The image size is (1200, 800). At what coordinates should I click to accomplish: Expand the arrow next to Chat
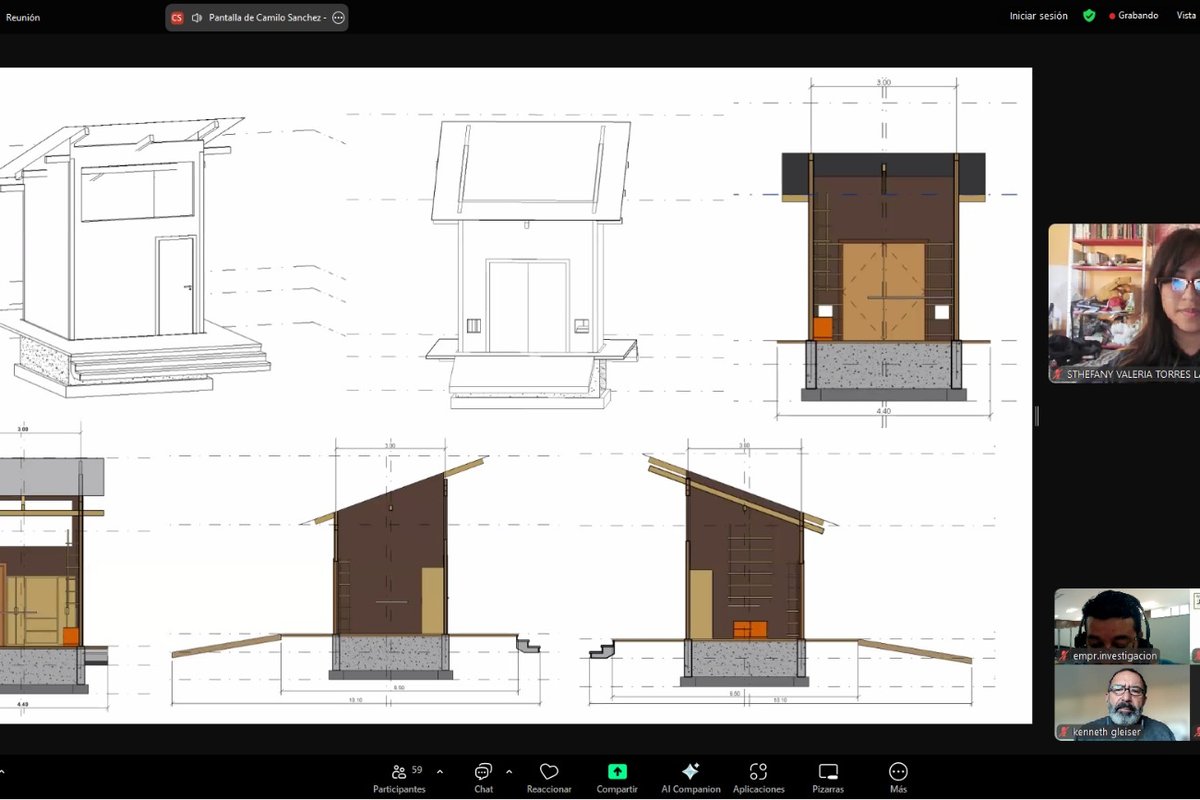(x=509, y=771)
